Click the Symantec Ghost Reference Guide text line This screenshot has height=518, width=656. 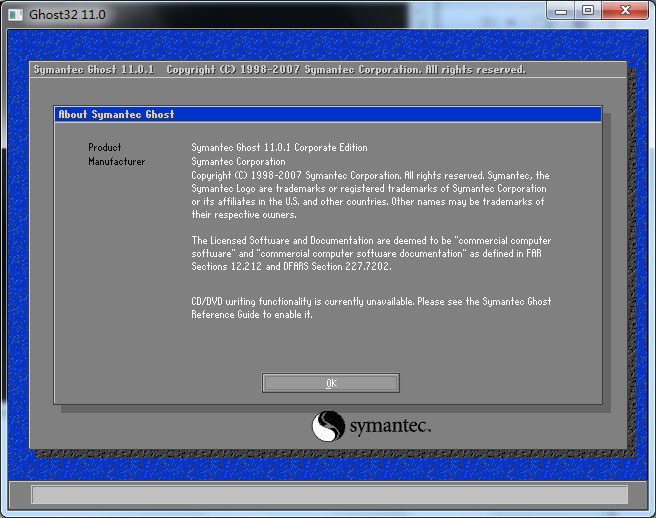[x=252, y=315]
